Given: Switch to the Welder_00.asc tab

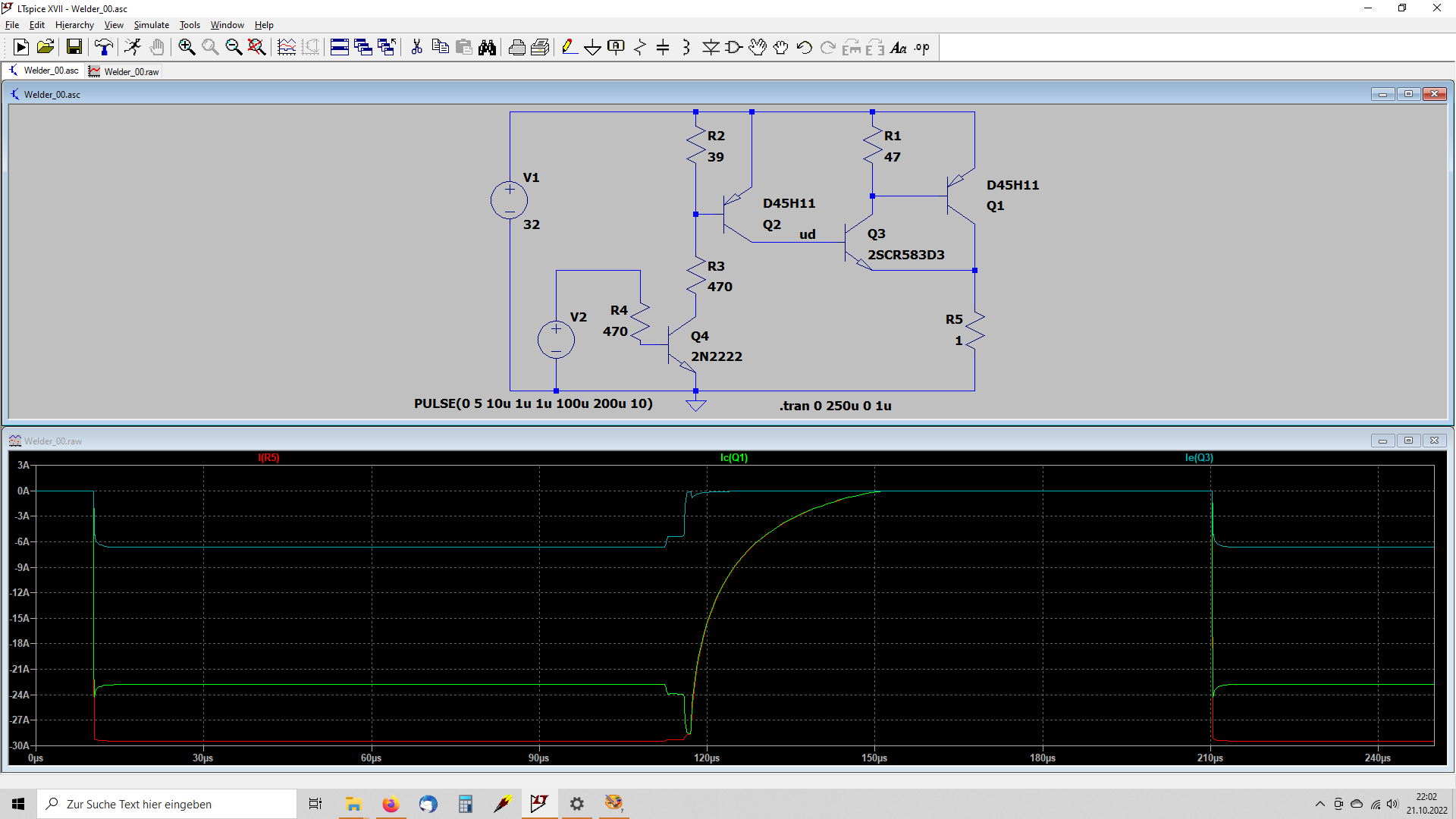Looking at the screenshot, I should pyautogui.click(x=44, y=71).
